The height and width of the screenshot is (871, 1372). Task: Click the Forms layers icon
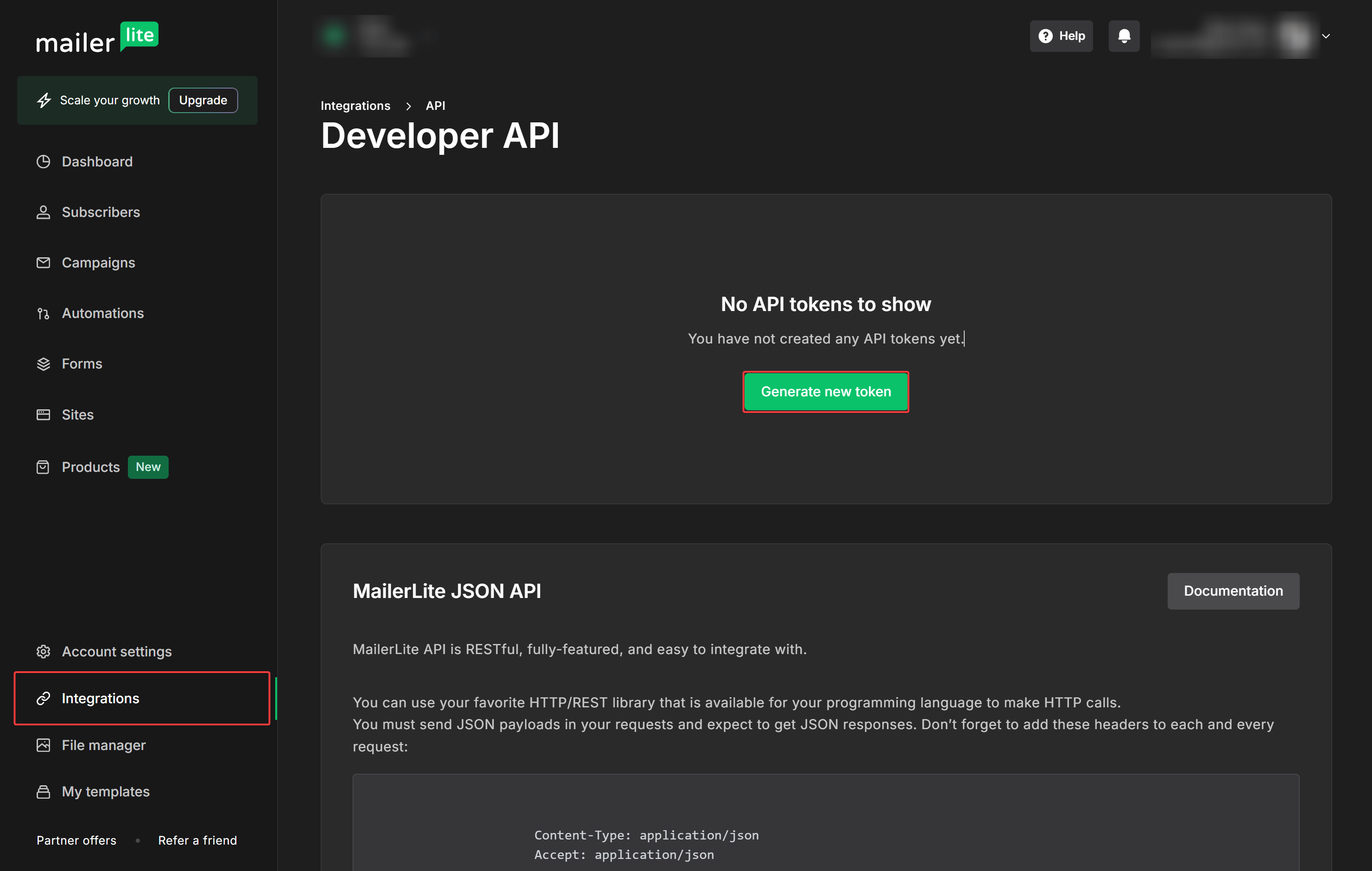tap(43, 364)
